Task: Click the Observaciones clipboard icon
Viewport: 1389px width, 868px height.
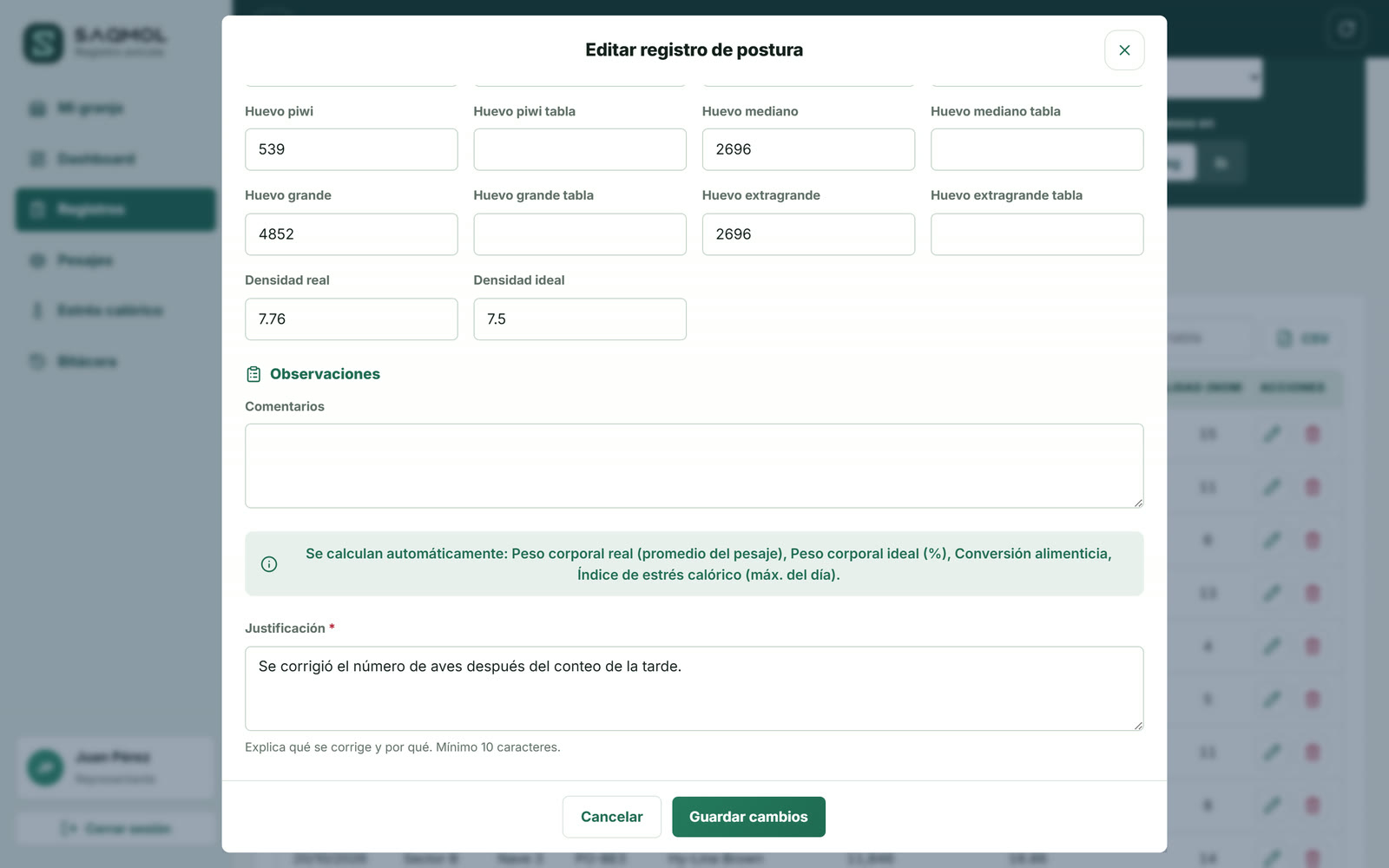Action: tap(253, 374)
